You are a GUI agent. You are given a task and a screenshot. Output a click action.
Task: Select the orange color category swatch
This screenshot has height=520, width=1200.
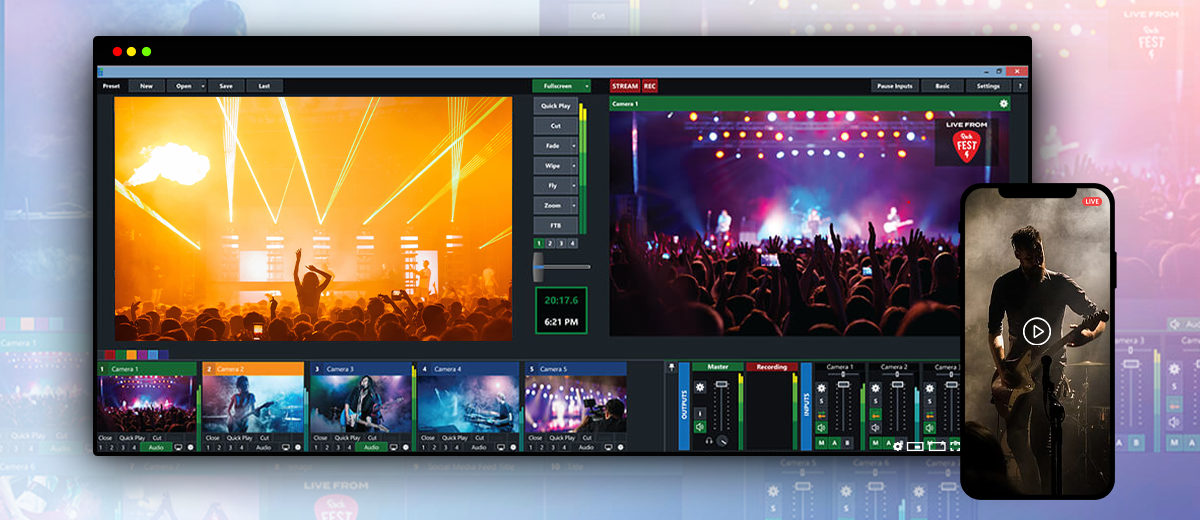point(132,355)
